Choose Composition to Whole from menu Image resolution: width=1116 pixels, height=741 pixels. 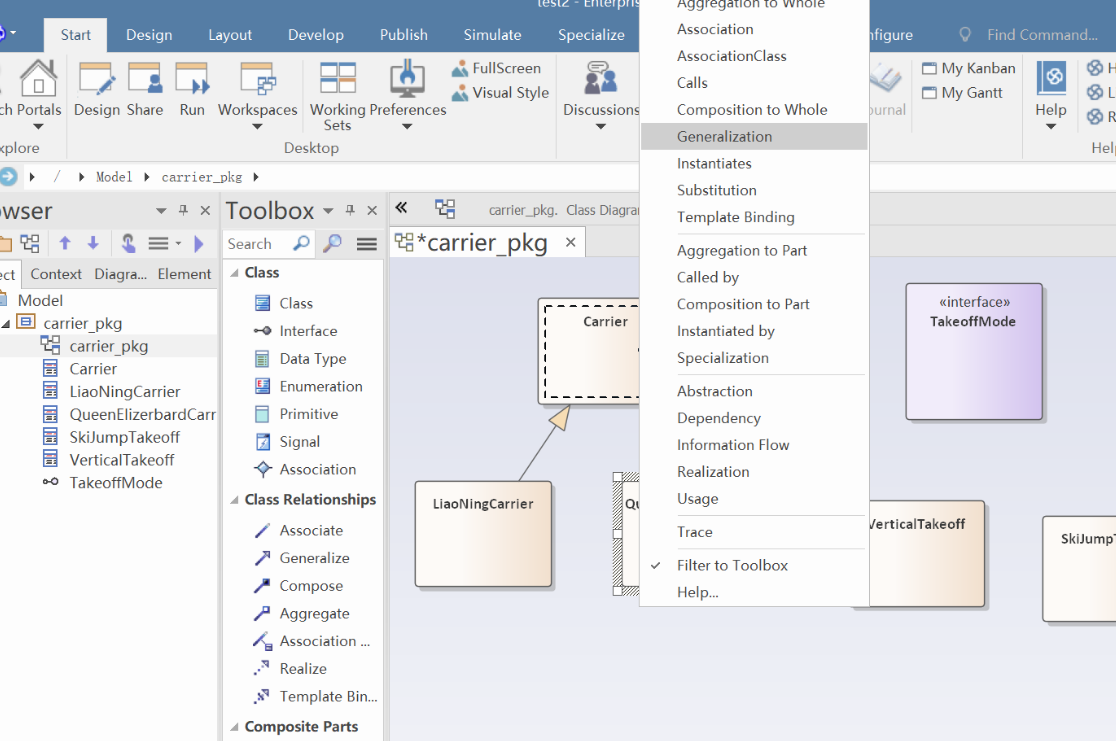754,110
